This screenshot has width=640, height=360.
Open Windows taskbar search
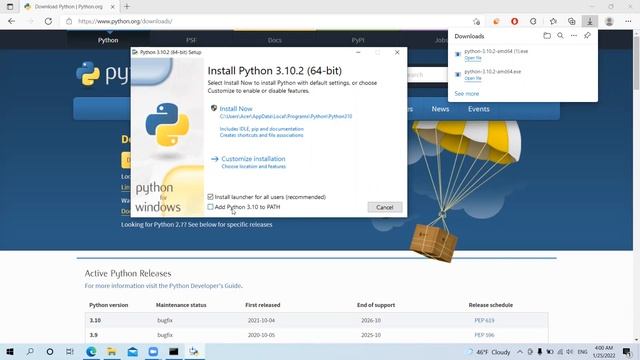point(30,351)
